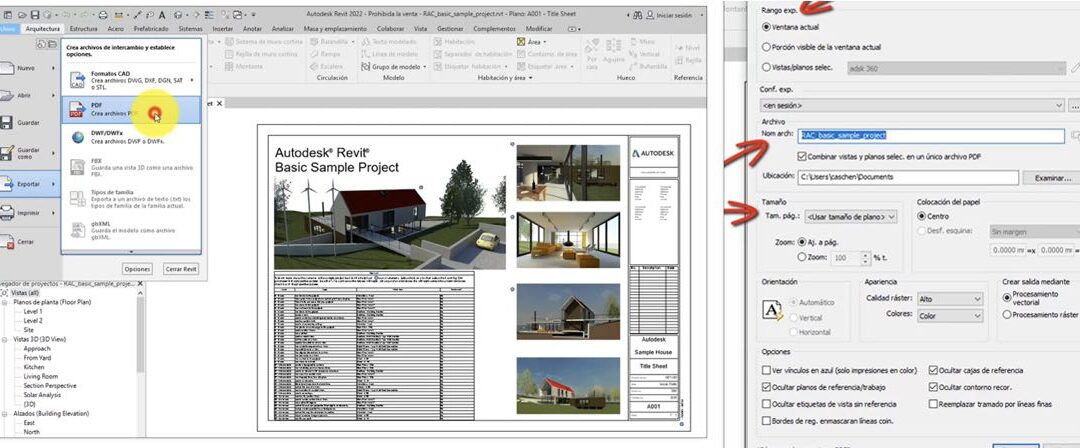Click the Área tool icon in ribbon
This screenshot has width=1080, height=448.
pos(521,42)
